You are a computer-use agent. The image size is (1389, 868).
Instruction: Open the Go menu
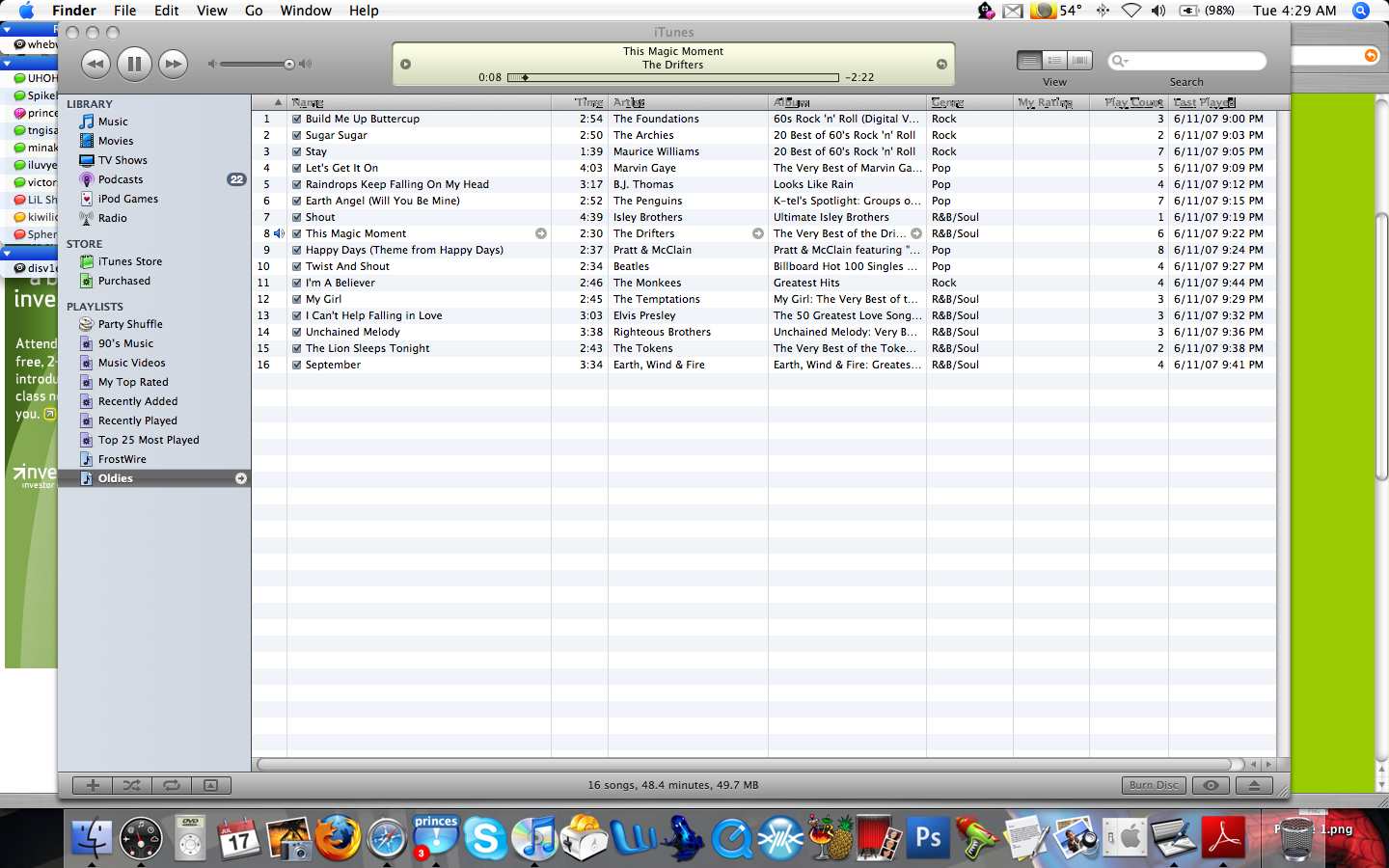[254, 11]
